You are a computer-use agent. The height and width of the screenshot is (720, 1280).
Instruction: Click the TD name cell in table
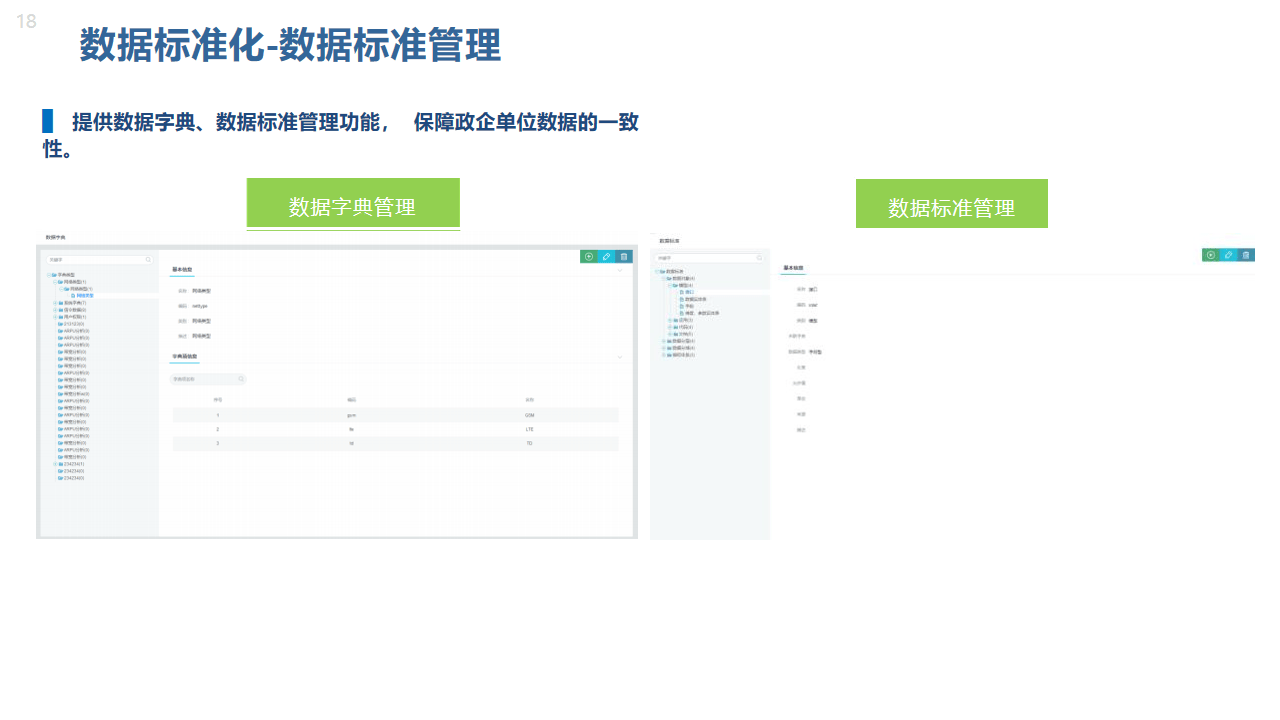(x=529, y=443)
